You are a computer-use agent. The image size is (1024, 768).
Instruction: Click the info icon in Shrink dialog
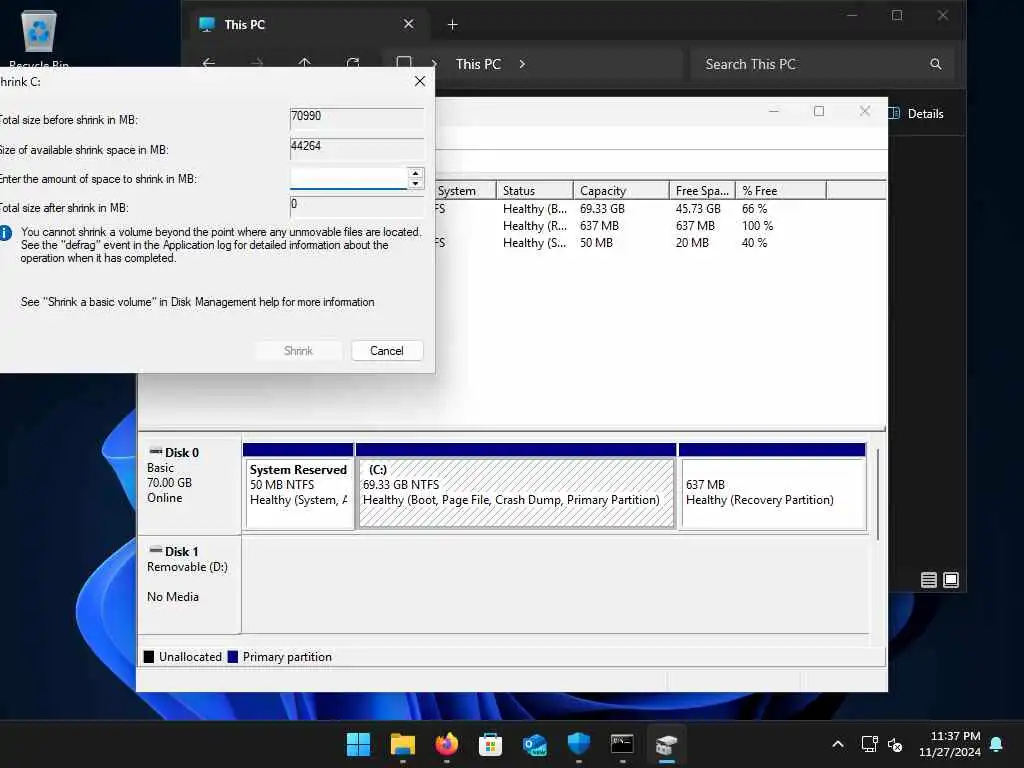coord(6,232)
